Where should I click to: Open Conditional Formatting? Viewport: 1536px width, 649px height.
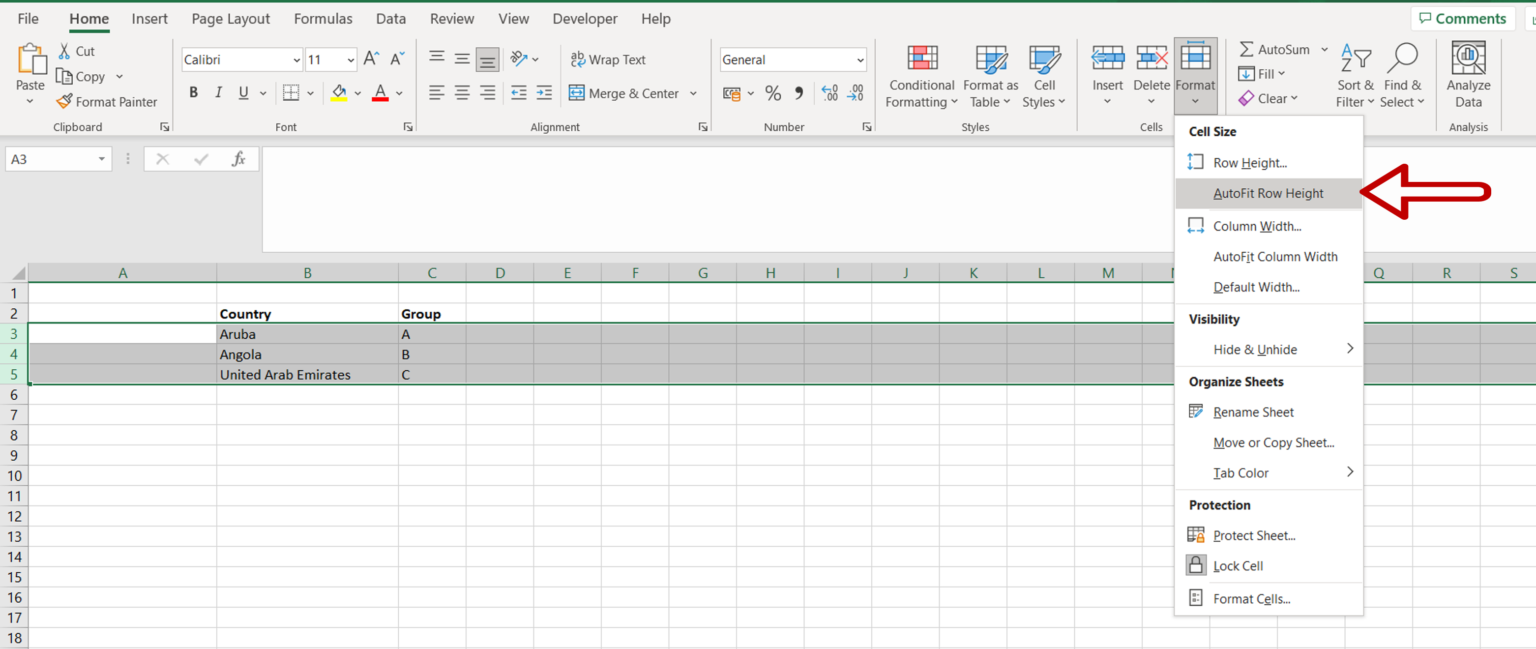(921, 75)
